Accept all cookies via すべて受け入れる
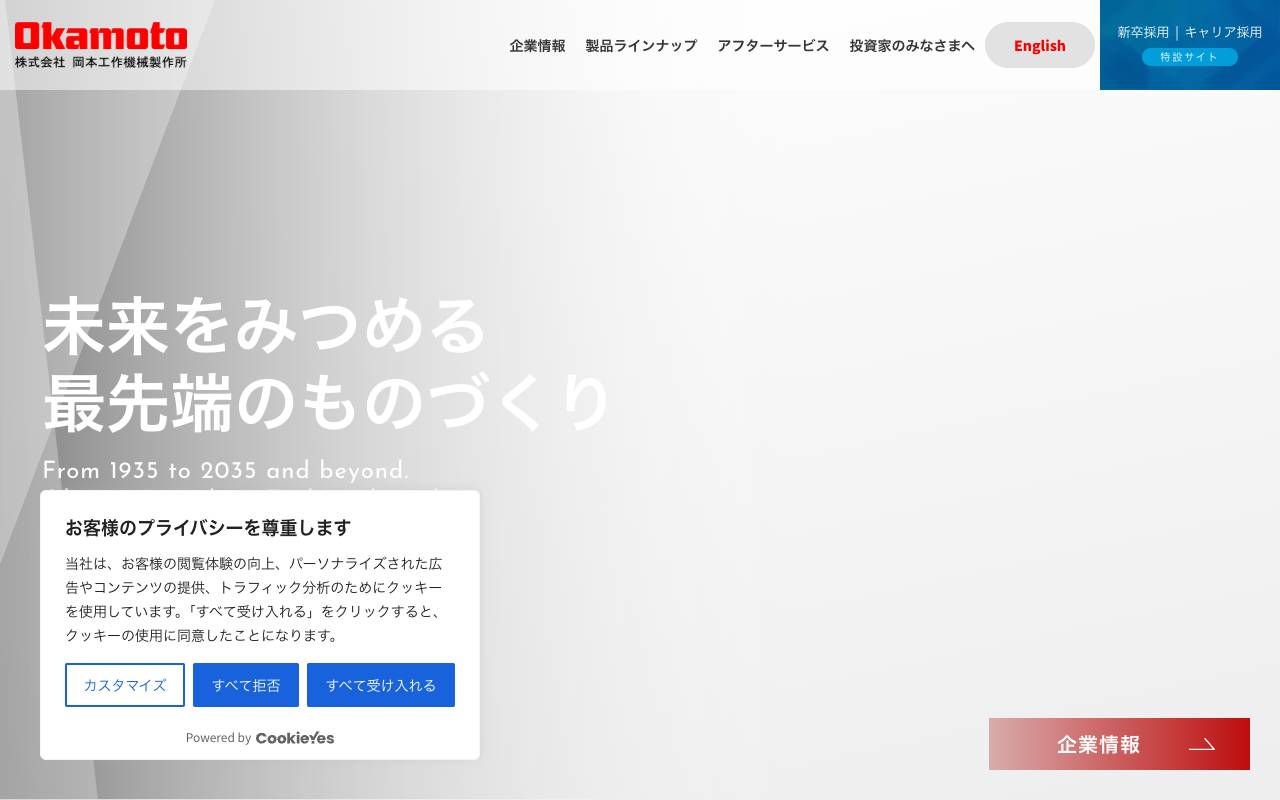 tap(381, 685)
